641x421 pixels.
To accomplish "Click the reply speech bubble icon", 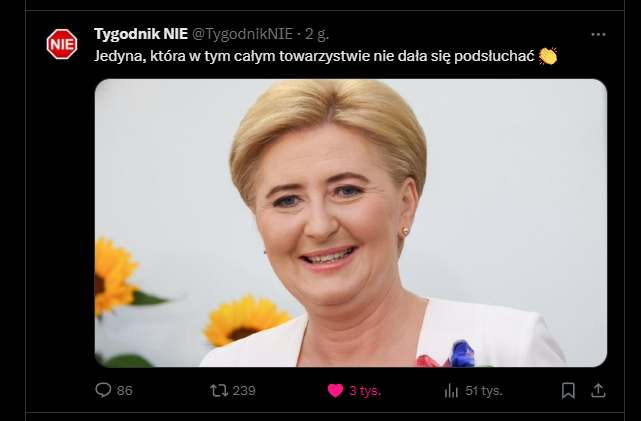I will pos(103,390).
